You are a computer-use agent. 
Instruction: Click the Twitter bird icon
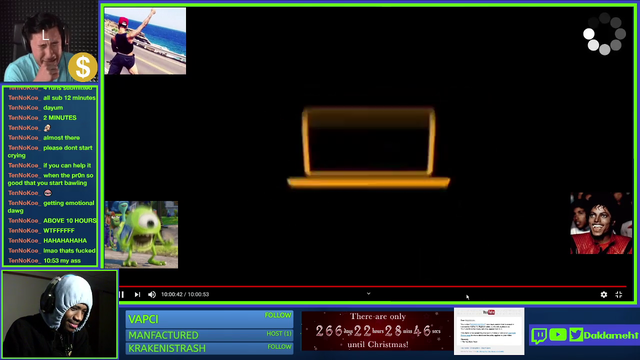[576, 335]
